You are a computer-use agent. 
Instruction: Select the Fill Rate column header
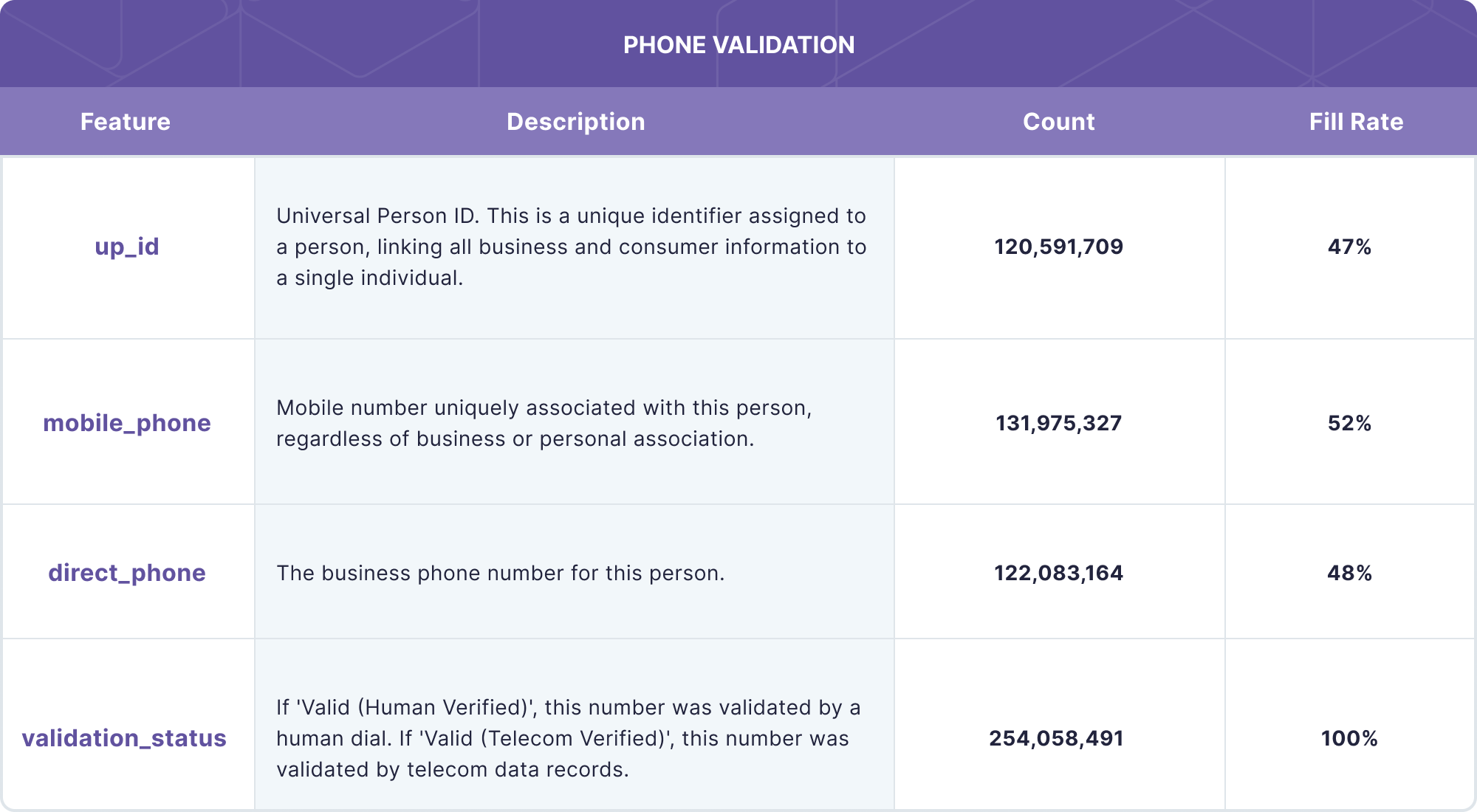coord(1349,123)
